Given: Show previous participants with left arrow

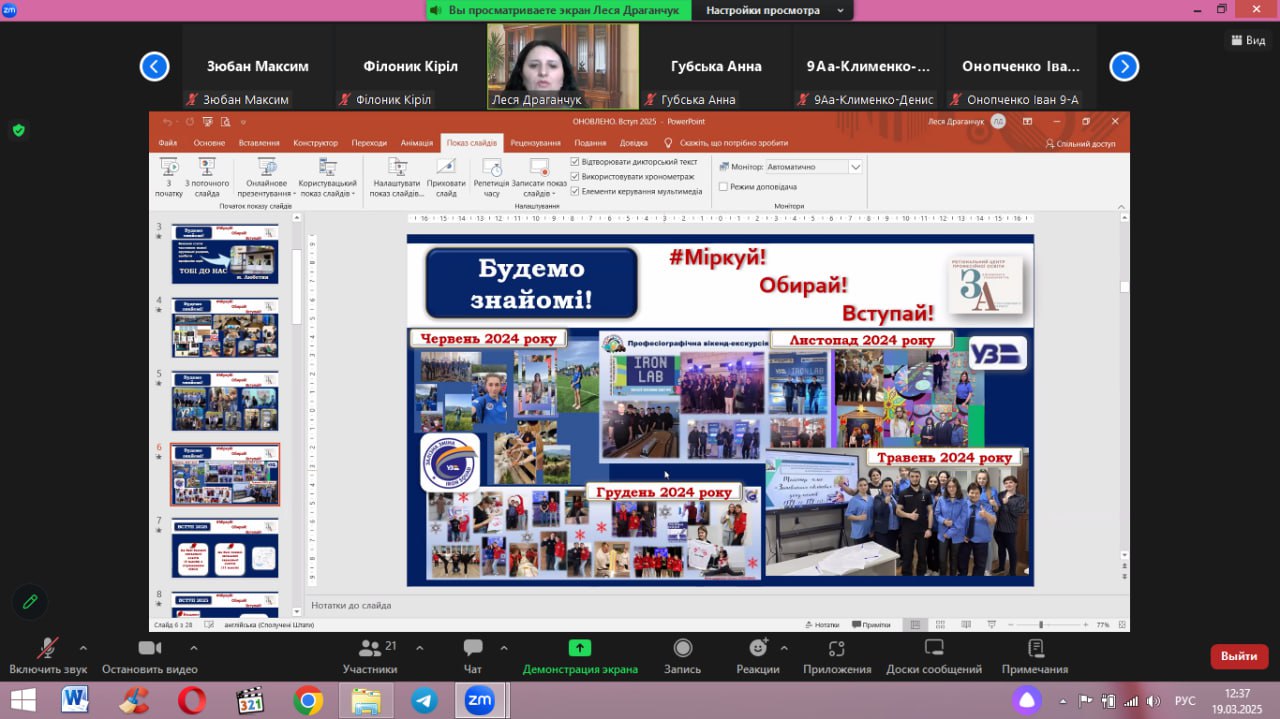Looking at the screenshot, I should click(x=154, y=67).
